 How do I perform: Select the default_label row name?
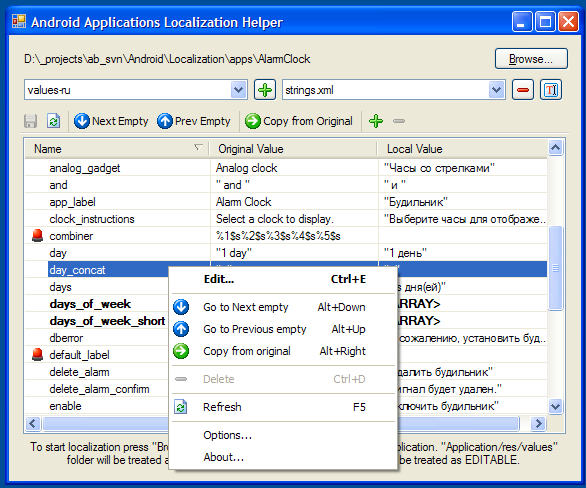tap(79, 355)
